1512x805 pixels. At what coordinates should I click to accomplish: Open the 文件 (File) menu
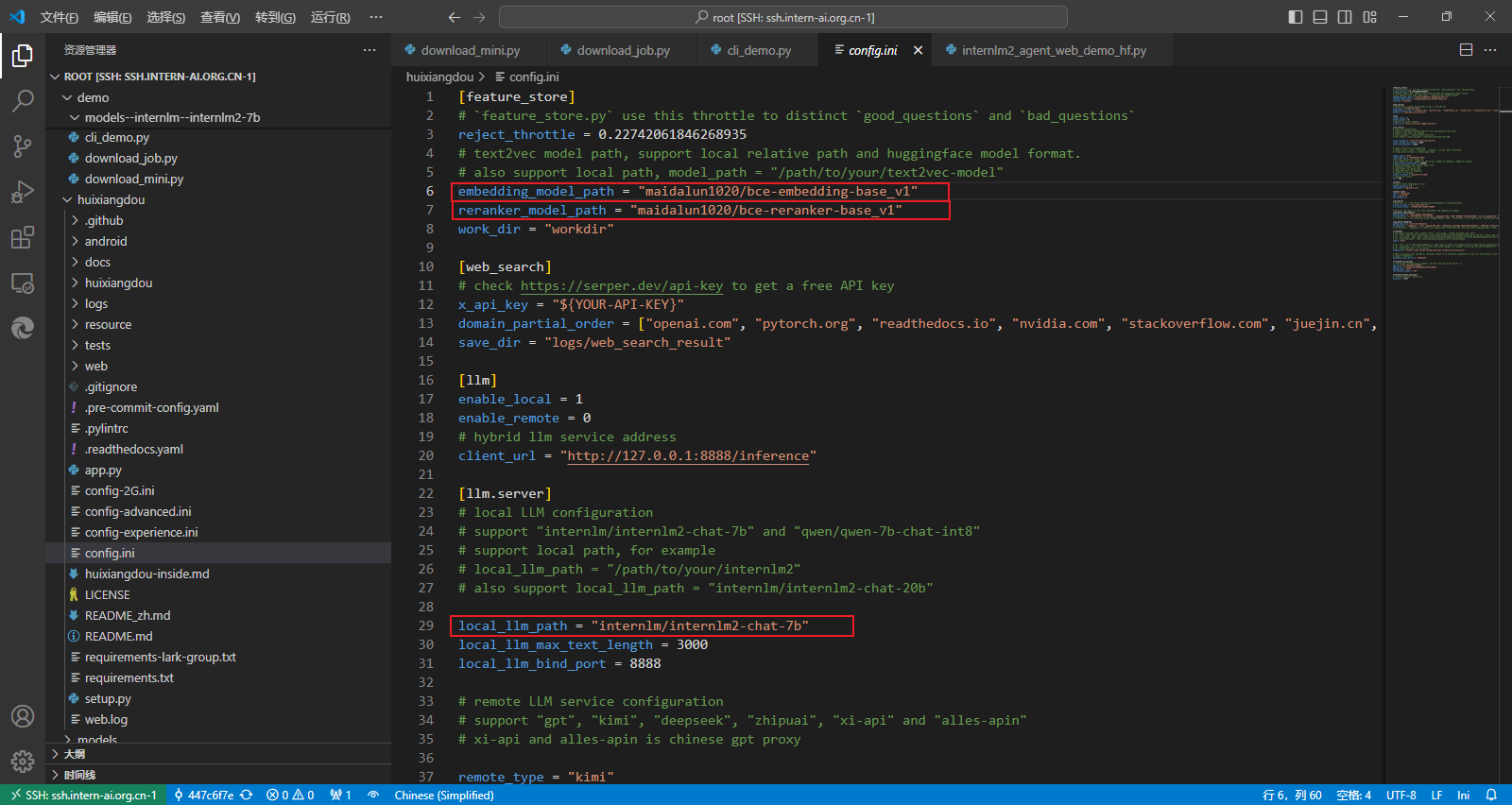(x=59, y=17)
